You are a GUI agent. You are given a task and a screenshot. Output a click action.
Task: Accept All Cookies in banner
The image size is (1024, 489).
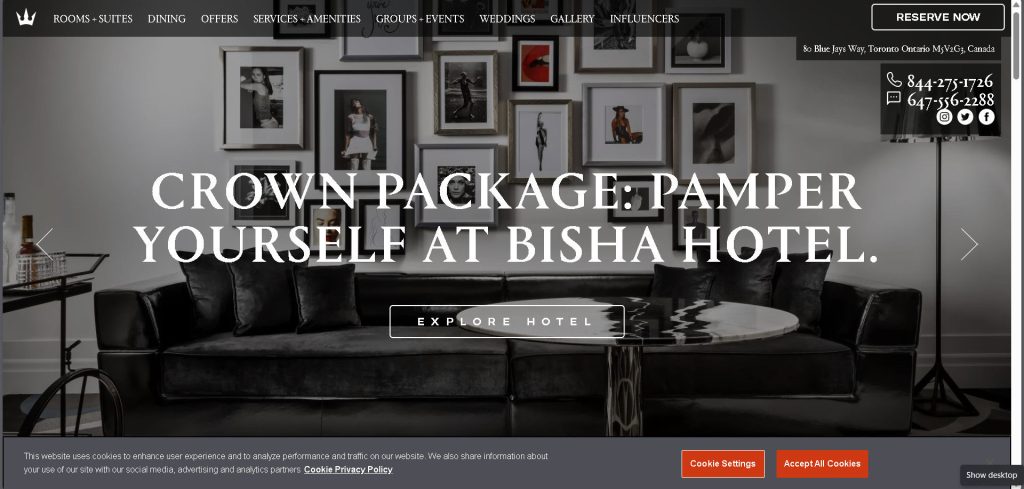click(822, 464)
